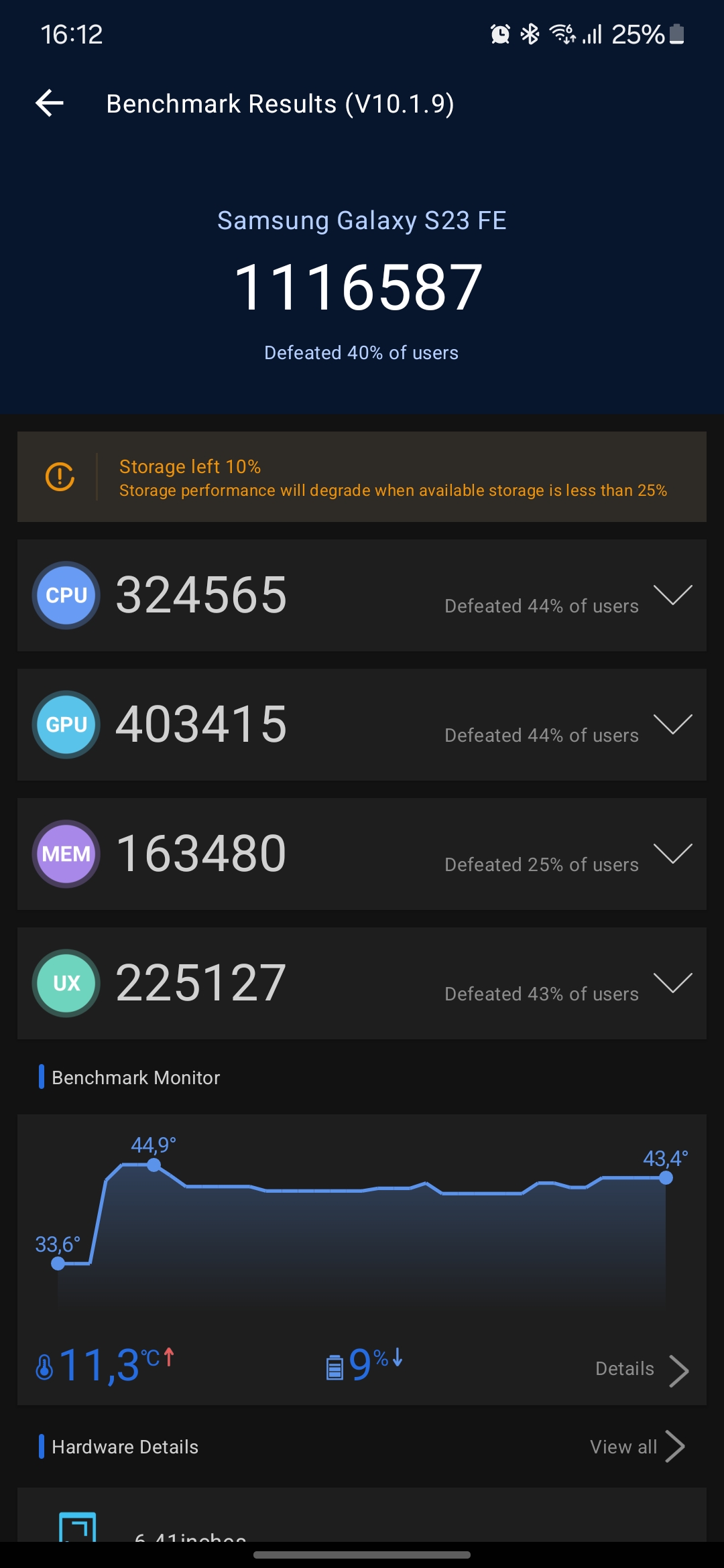Expand the GPU score breakdown chevron
Viewport: 724px width, 1568px height.
[672, 724]
